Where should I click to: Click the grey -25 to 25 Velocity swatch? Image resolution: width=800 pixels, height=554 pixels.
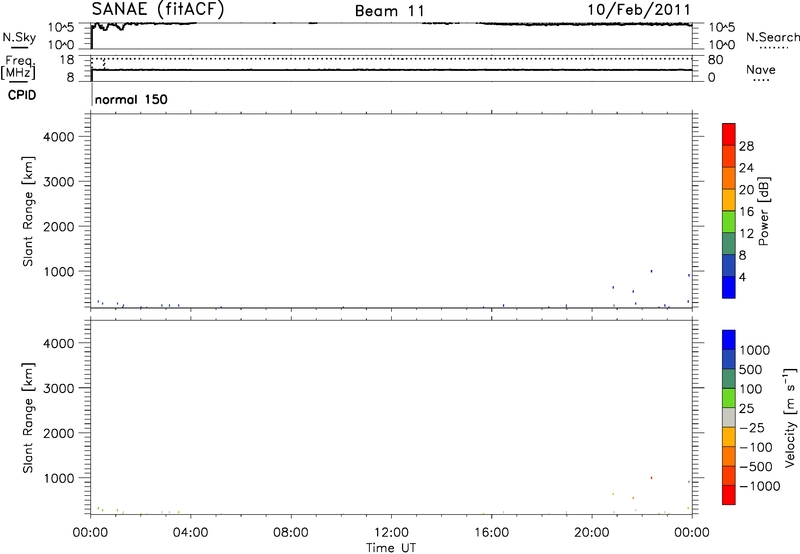pos(729,418)
